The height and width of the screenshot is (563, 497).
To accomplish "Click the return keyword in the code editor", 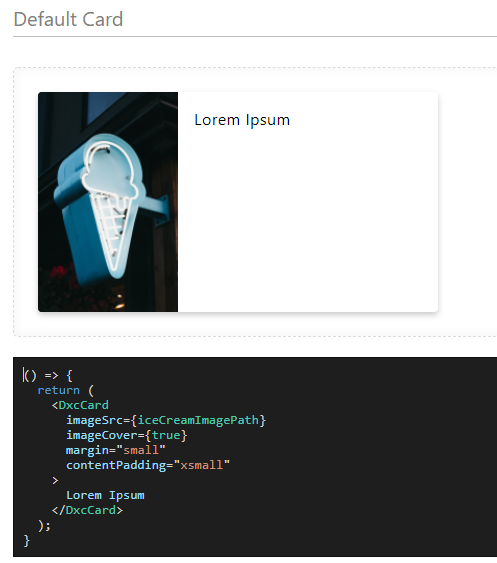I will pyautogui.click(x=59, y=390).
